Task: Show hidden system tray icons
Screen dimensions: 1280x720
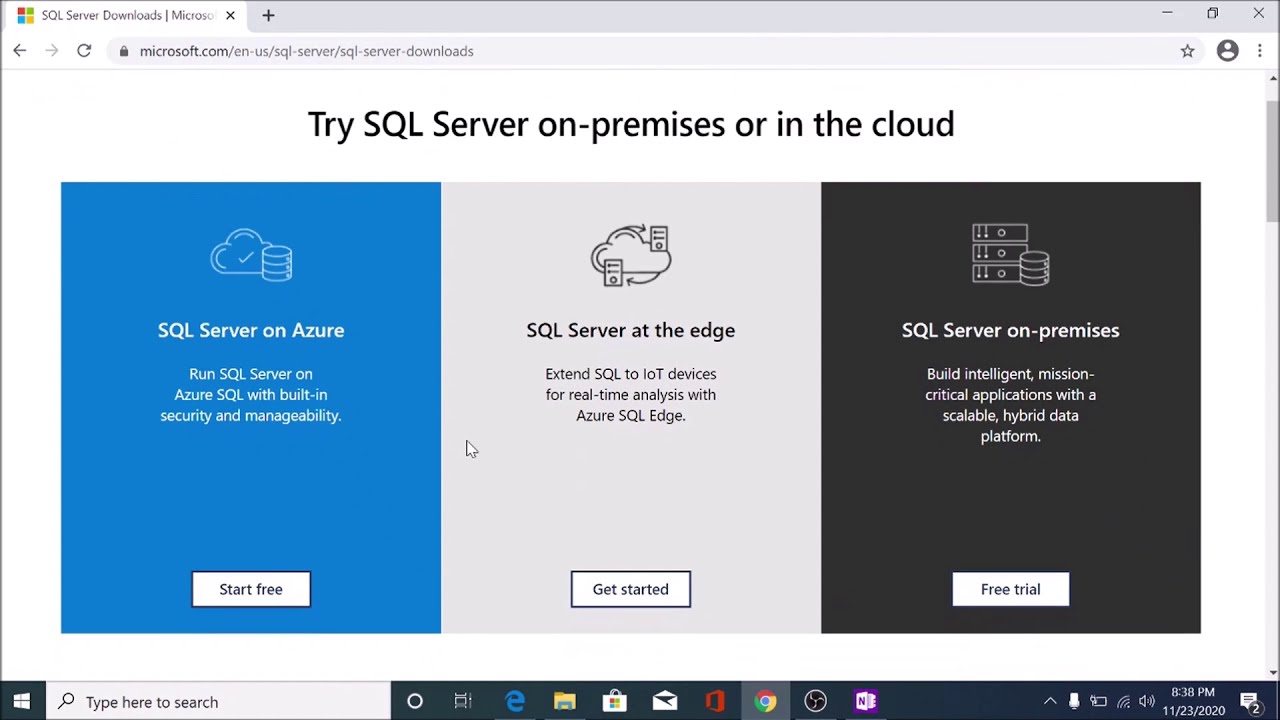Action: pos(1050,701)
